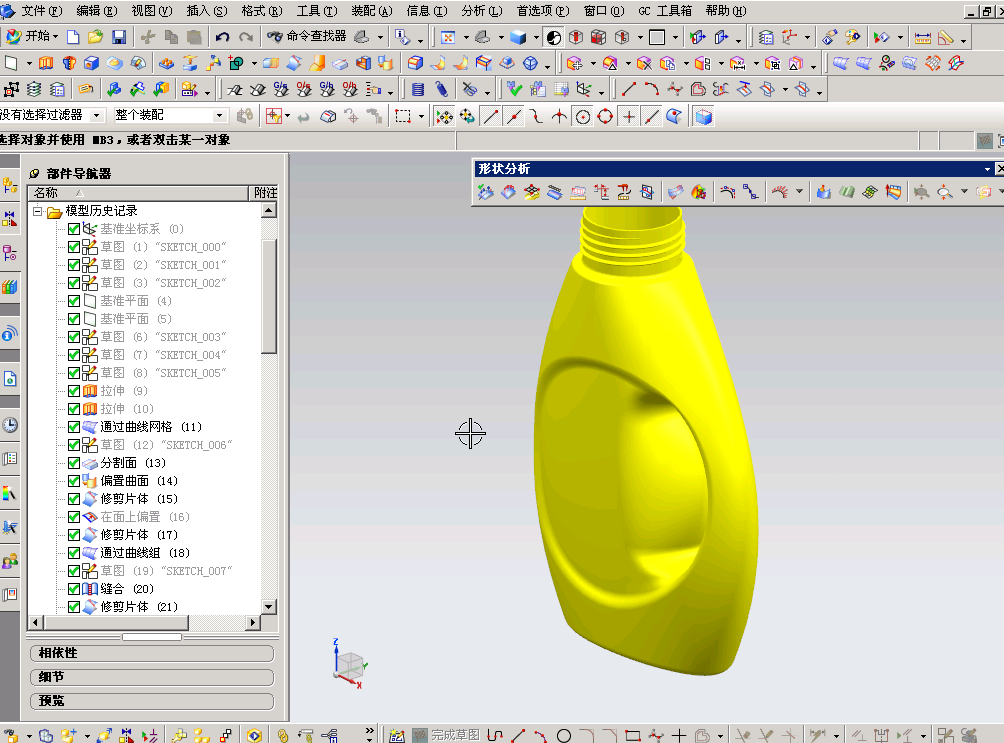1004x743 pixels.
Task: Click the Fit view icon
Action: coord(448,37)
